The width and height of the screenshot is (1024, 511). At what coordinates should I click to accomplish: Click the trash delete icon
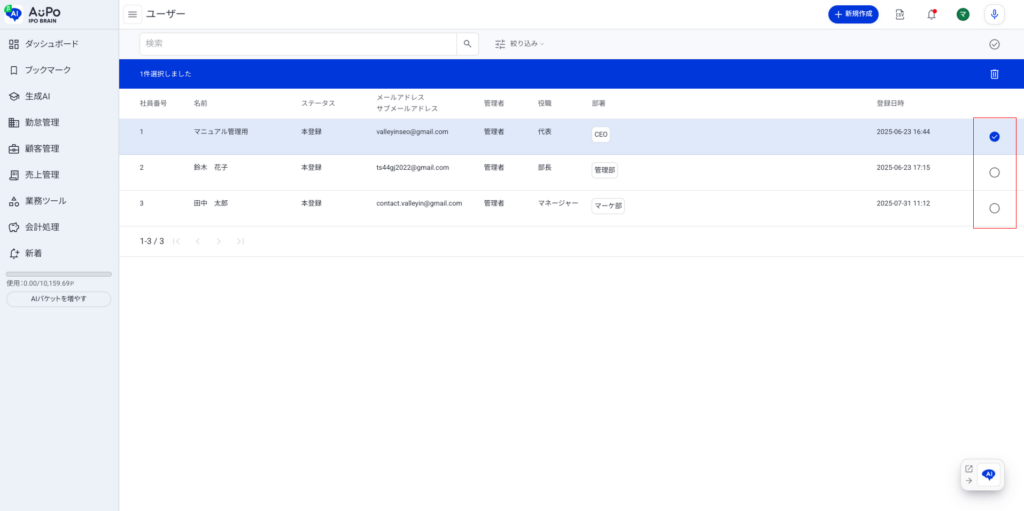pos(994,74)
